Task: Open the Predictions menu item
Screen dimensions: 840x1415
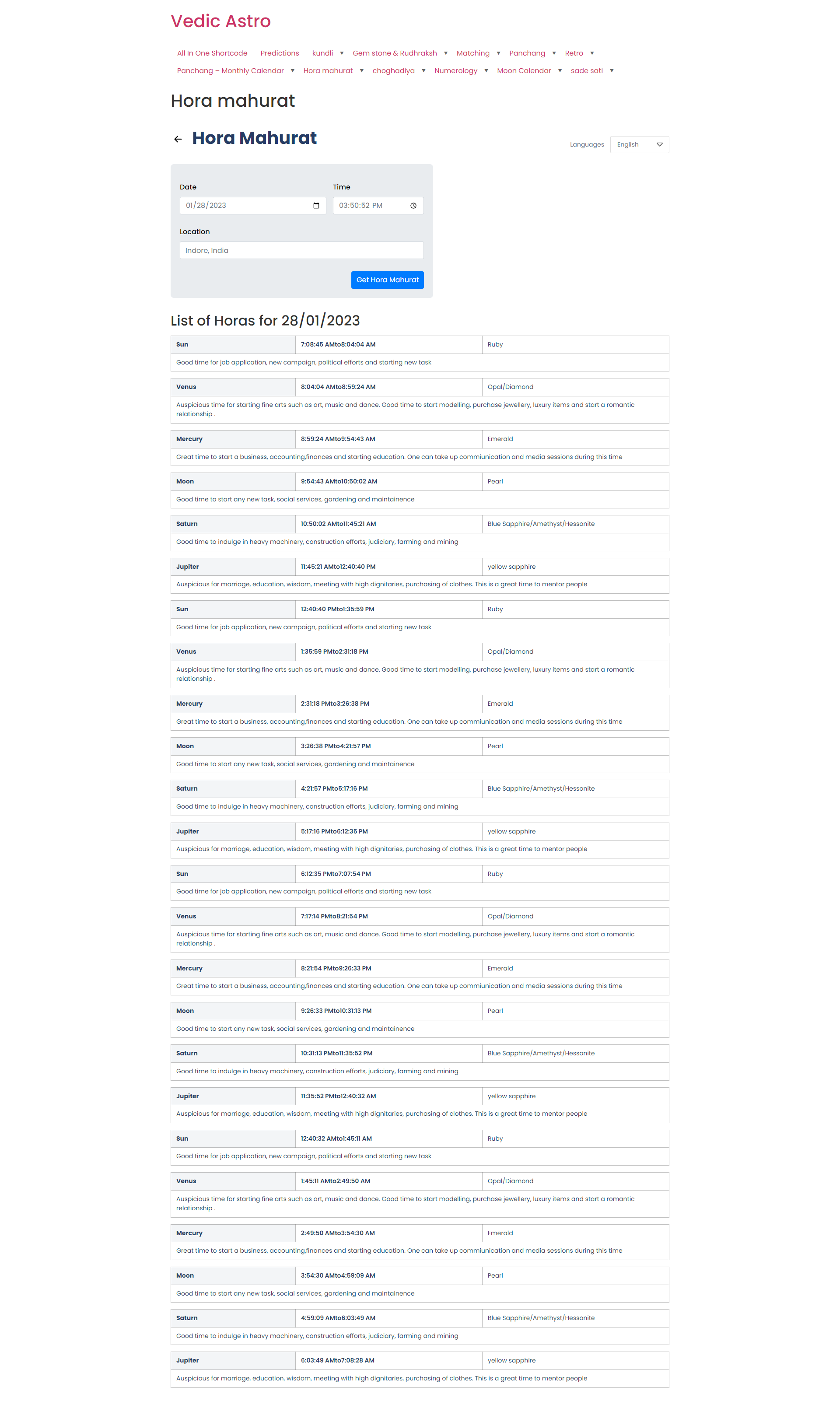Action: 280,53
